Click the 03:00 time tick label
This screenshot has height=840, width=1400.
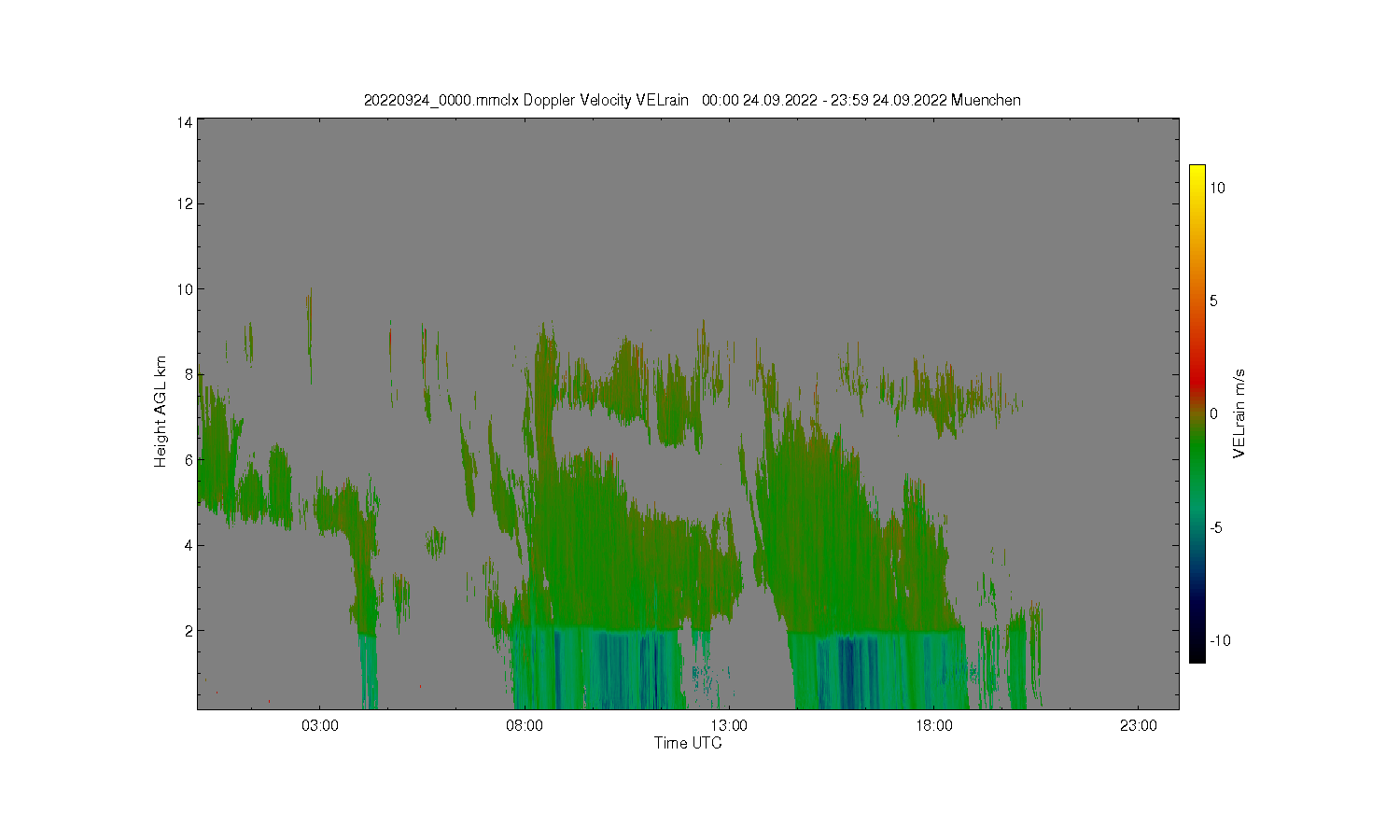[x=320, y=726]
